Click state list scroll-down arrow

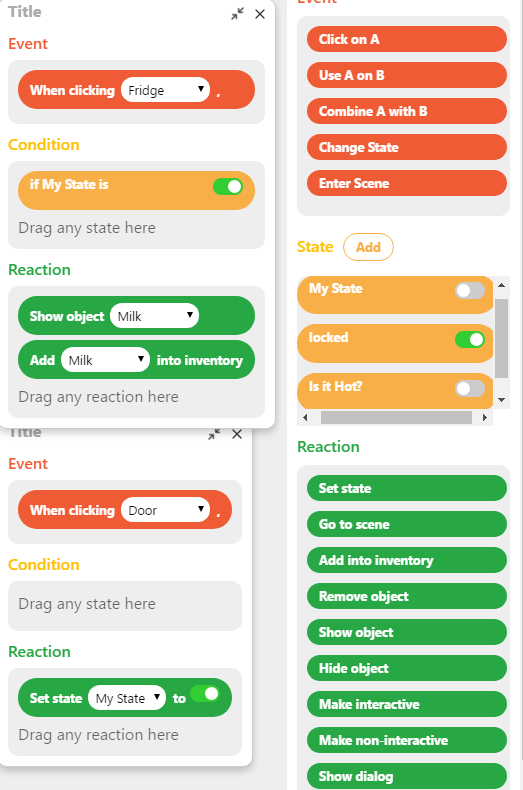pos(501,400)
